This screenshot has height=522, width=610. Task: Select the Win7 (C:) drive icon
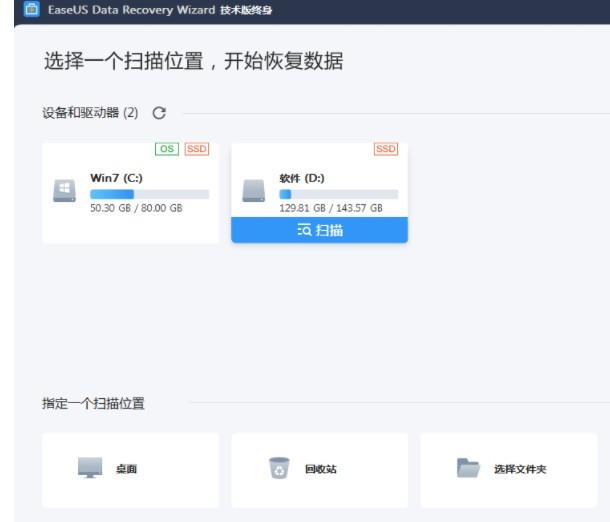65,191
